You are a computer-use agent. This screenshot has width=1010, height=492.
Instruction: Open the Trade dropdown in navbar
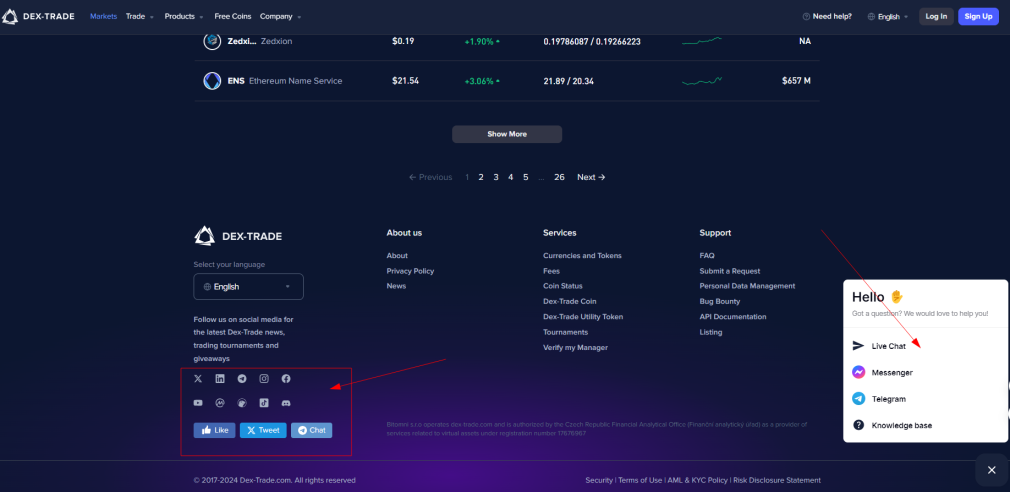tap(140, 16)
